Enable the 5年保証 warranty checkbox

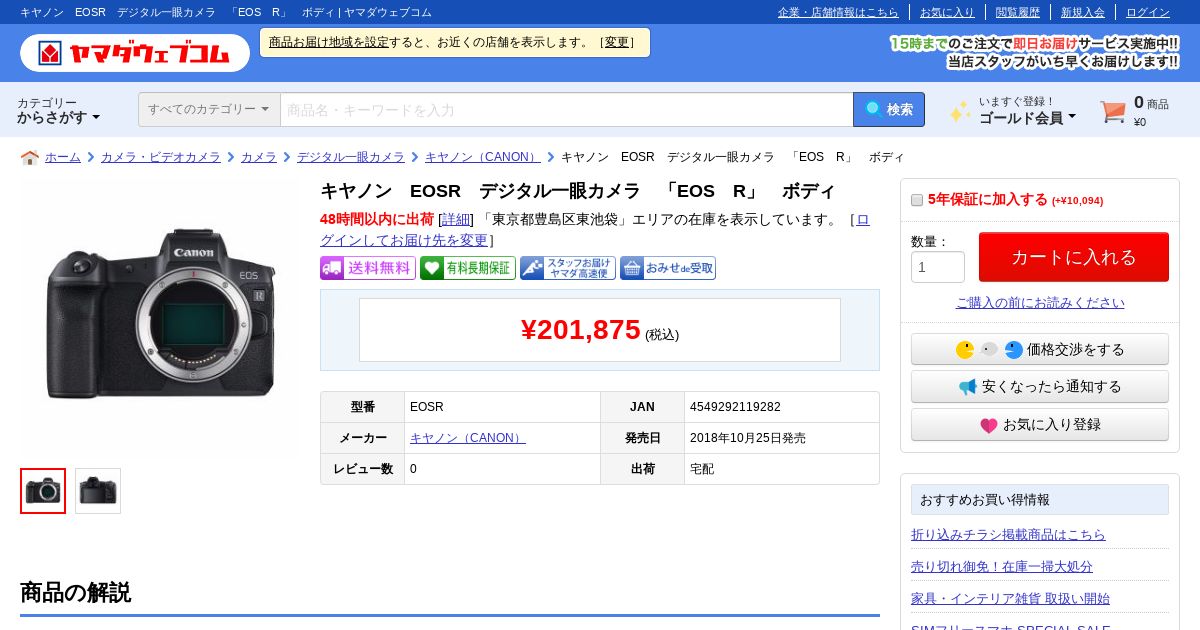click(917, 200)
